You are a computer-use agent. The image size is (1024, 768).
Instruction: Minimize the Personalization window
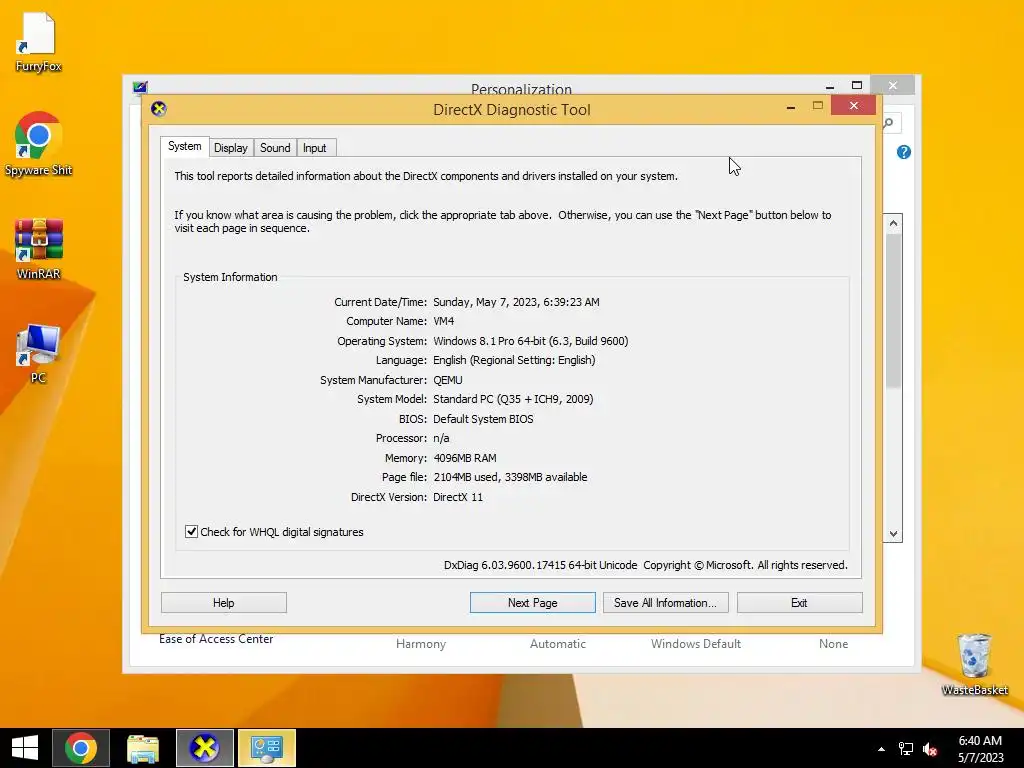coord(829,86)
